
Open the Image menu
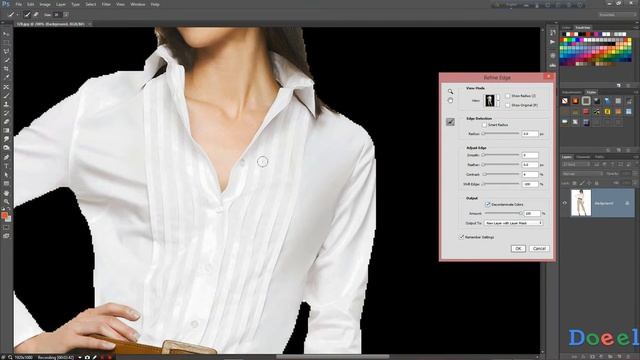pos(45,4)
